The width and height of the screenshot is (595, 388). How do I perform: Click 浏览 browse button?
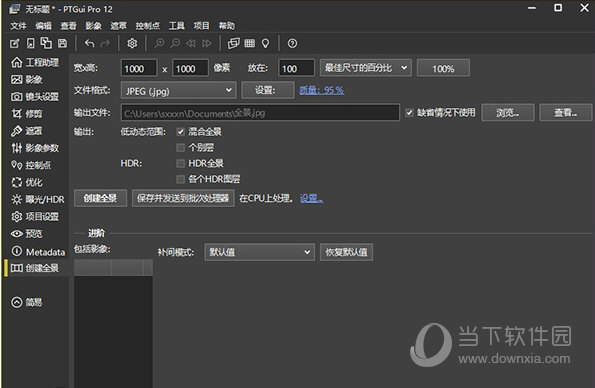tap(508, 112)
